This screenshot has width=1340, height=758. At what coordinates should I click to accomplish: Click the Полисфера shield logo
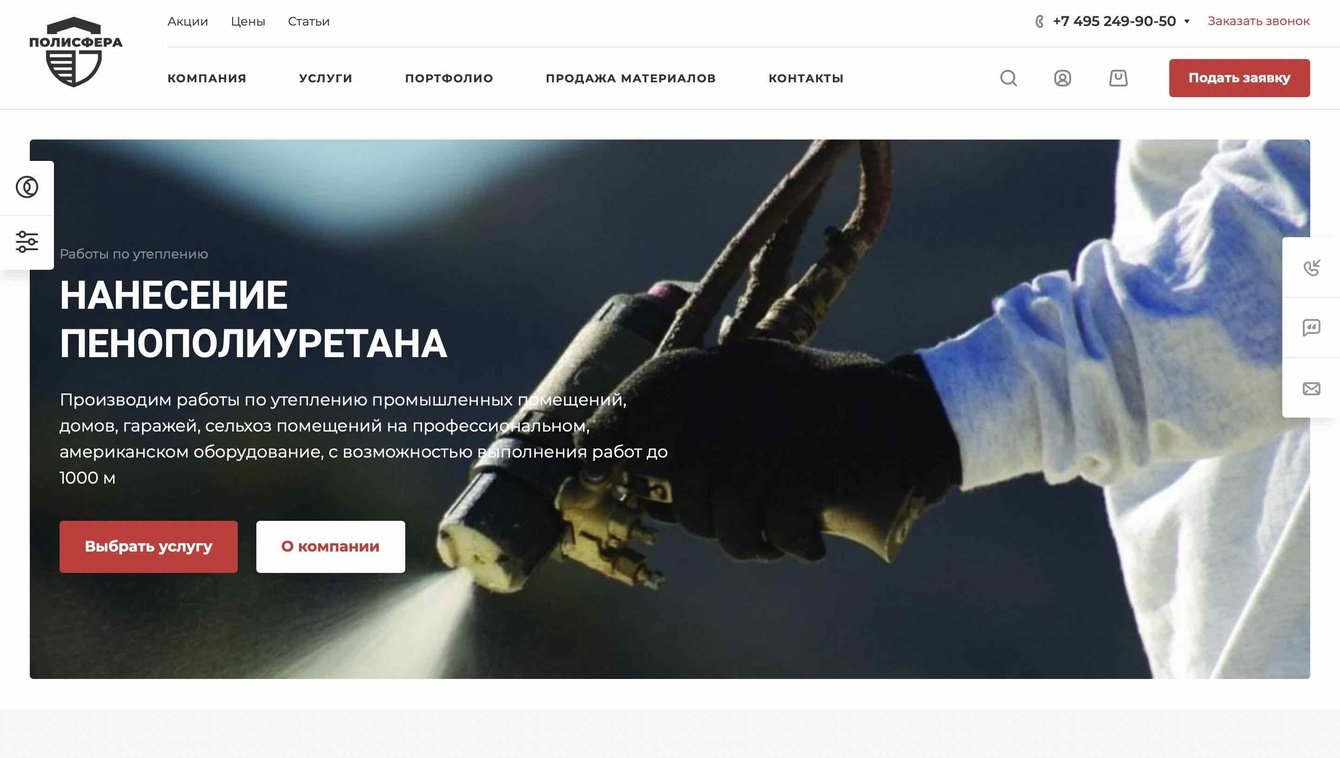click(x=75, y=52)
